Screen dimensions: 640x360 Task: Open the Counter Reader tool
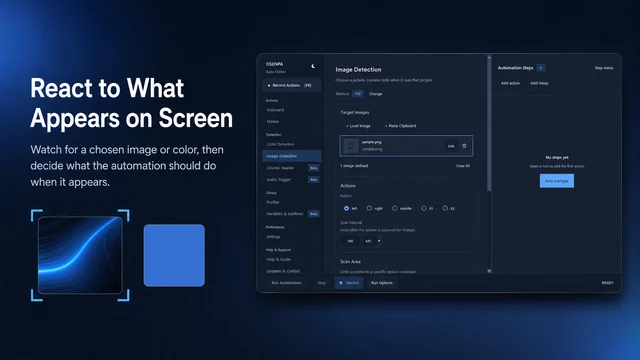[x=280, y=168]
